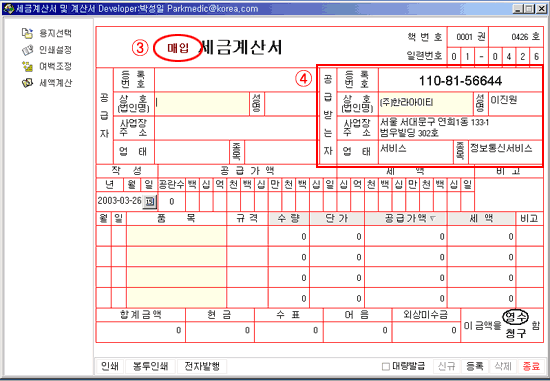Open the calendar picker beside 2003-03-26
550x381 pixels.
150,201
